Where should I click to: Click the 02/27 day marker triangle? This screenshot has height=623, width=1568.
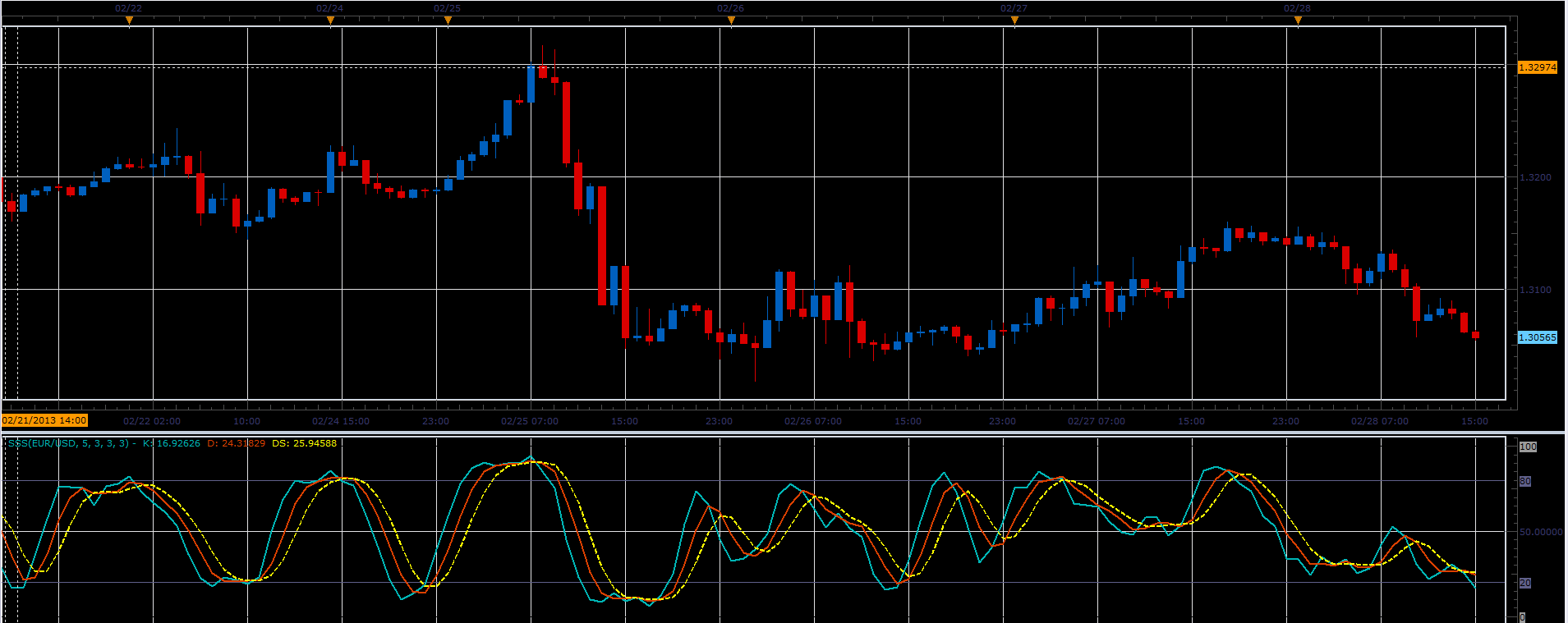[1014, 21]
